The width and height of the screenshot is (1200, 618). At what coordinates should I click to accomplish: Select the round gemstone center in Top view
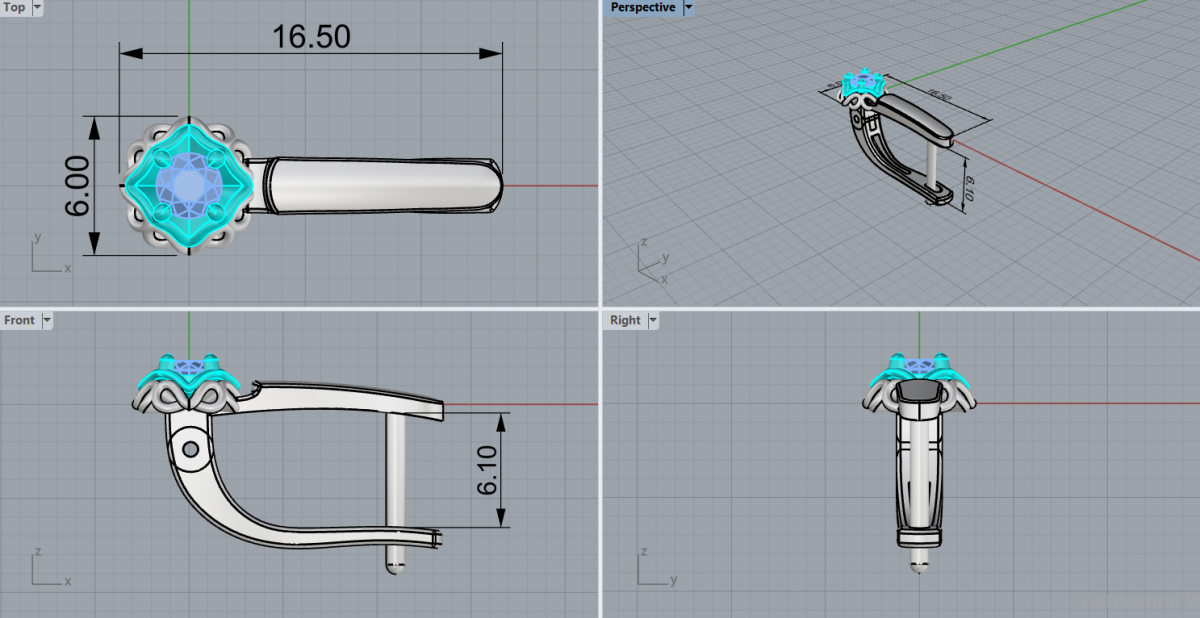pos(188,185)
